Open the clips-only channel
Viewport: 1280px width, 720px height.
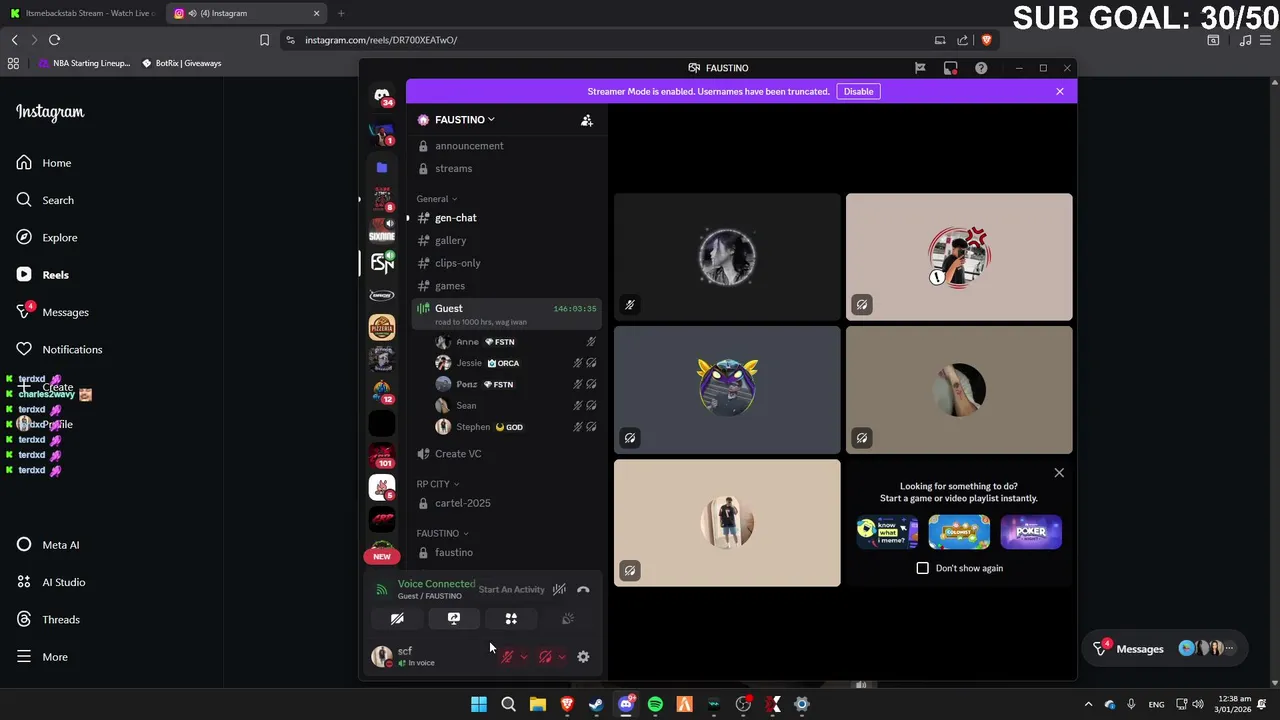coord(507,263)
